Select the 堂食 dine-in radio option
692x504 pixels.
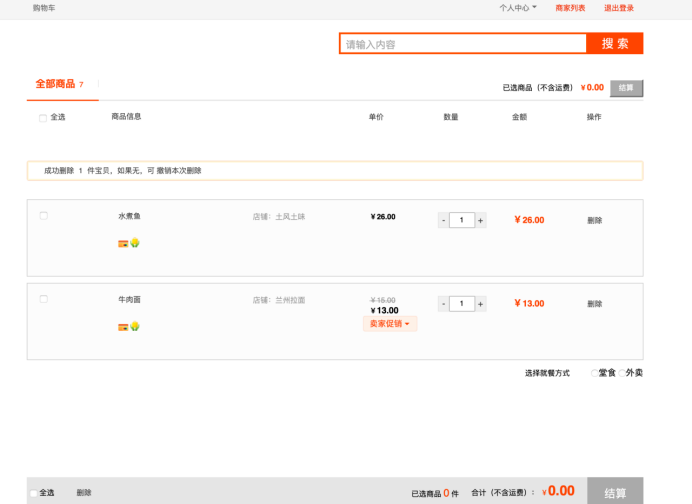pyautogui.click(x=594, y=373)
